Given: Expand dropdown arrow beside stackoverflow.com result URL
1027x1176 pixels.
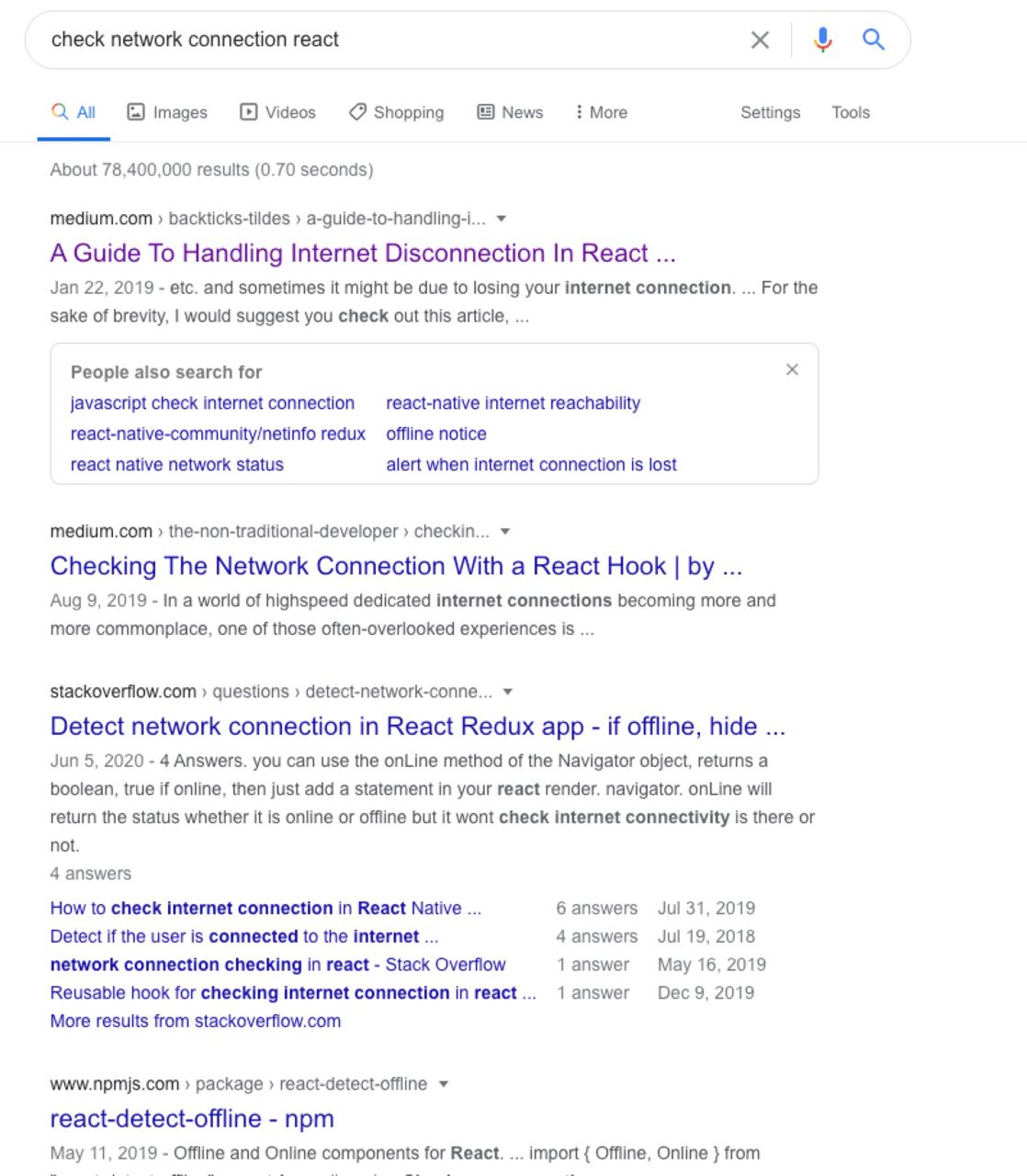Looking at the screenshot, I should [508, 692].
